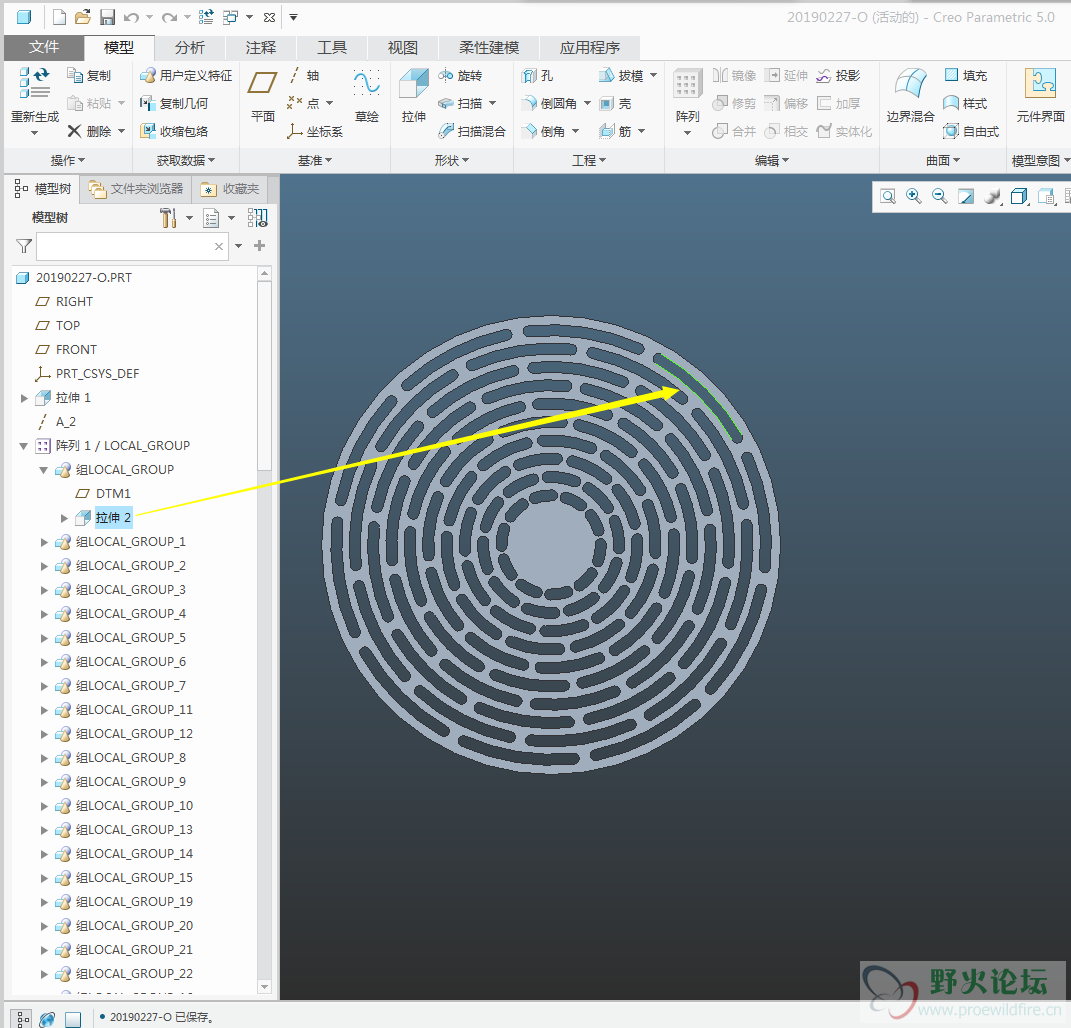Open the File (文件) menu
The image size is (1071, 1028).
[x=44, y=47]
